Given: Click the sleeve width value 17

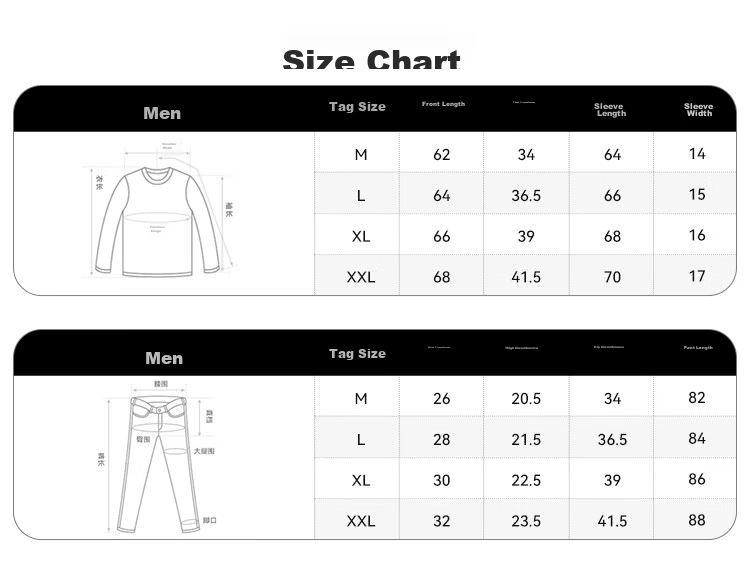Looking at the screenshot, I should (x=697, y=276).
